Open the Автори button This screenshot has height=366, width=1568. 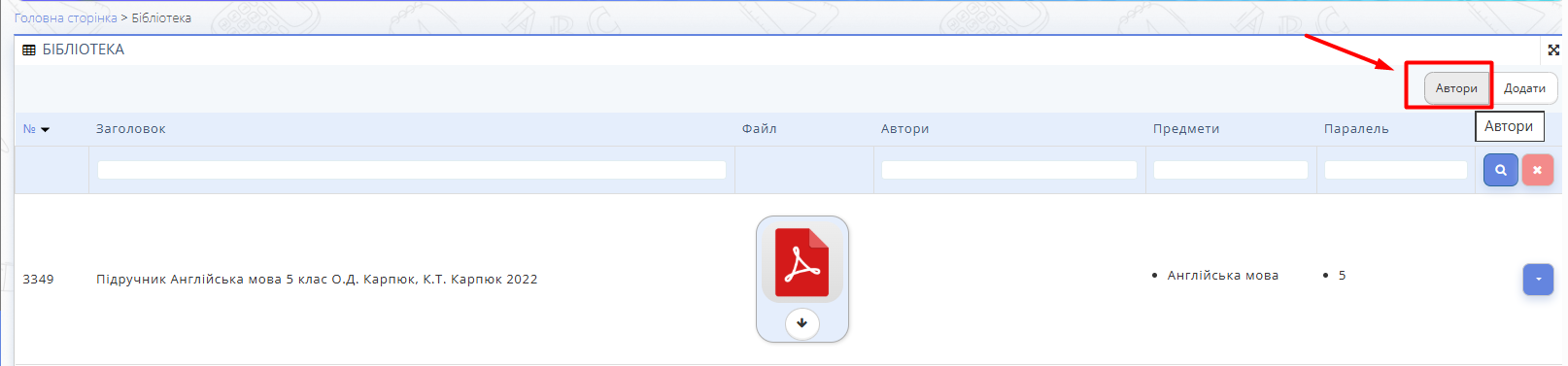[1456, 87]
